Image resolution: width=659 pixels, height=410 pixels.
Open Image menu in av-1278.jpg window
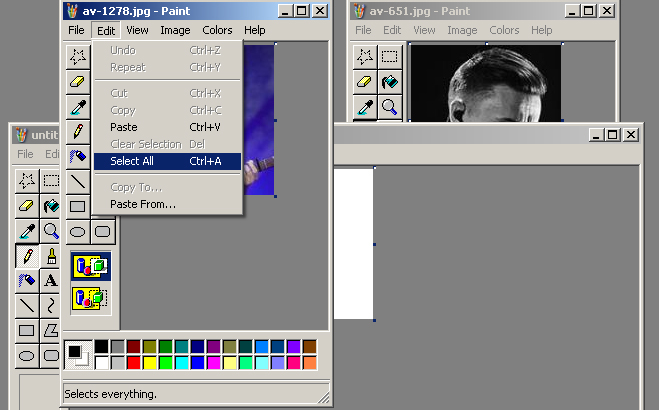click(175, 30)
